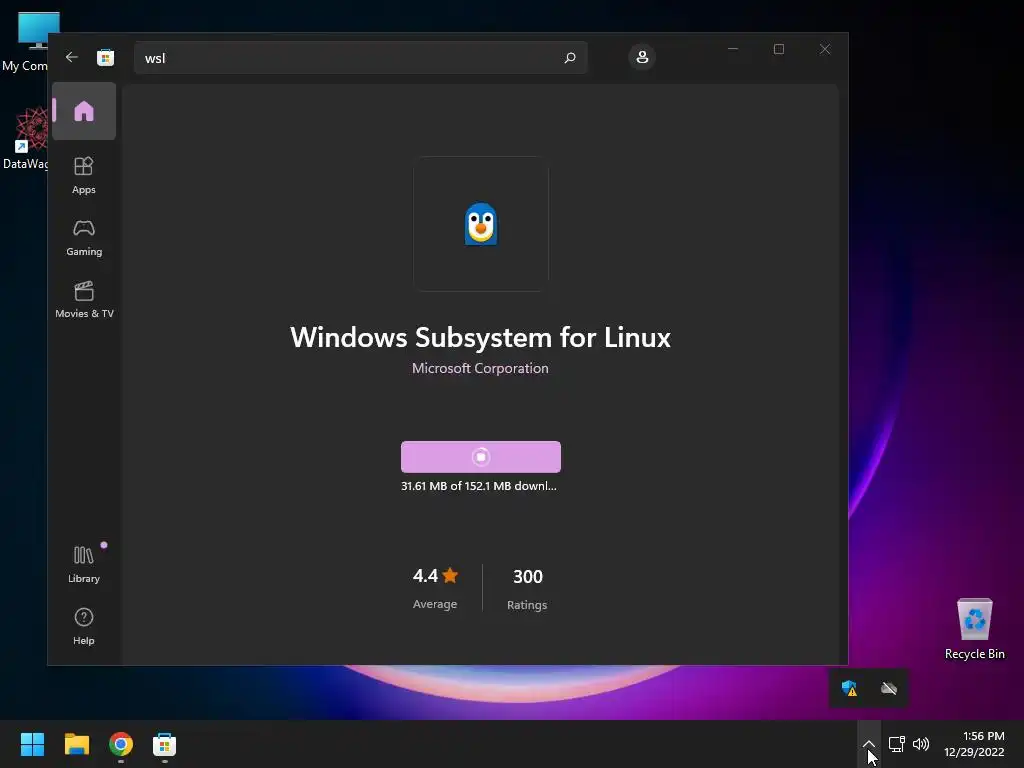Click the volume speaker tray icon

921,744
